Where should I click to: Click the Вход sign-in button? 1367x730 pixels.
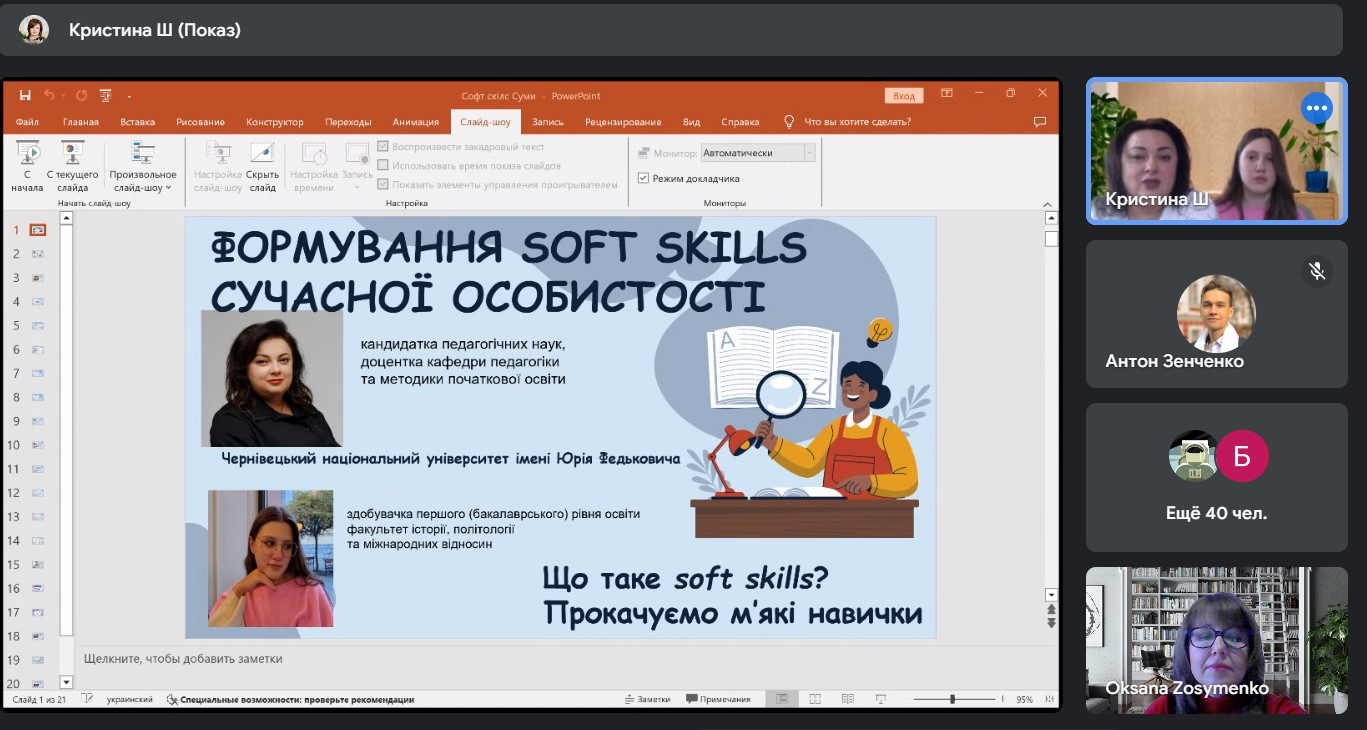tap(904, 96)
